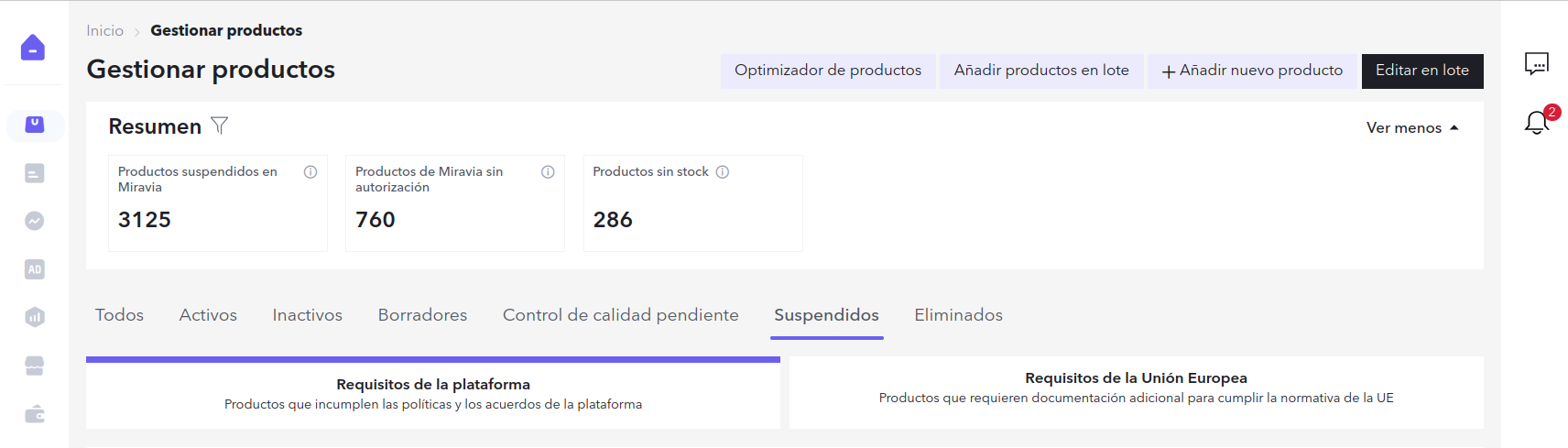Select Requisitos de la Unión Europea panel

[1136, 388]
